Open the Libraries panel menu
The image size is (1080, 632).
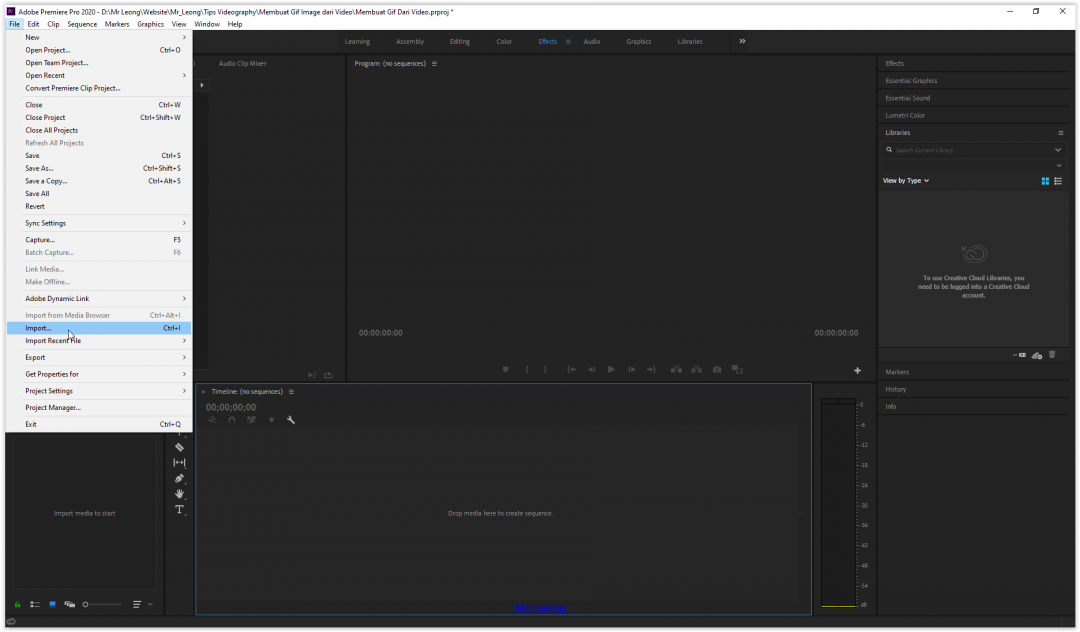pyautogui.click(x=1060, y=132)
